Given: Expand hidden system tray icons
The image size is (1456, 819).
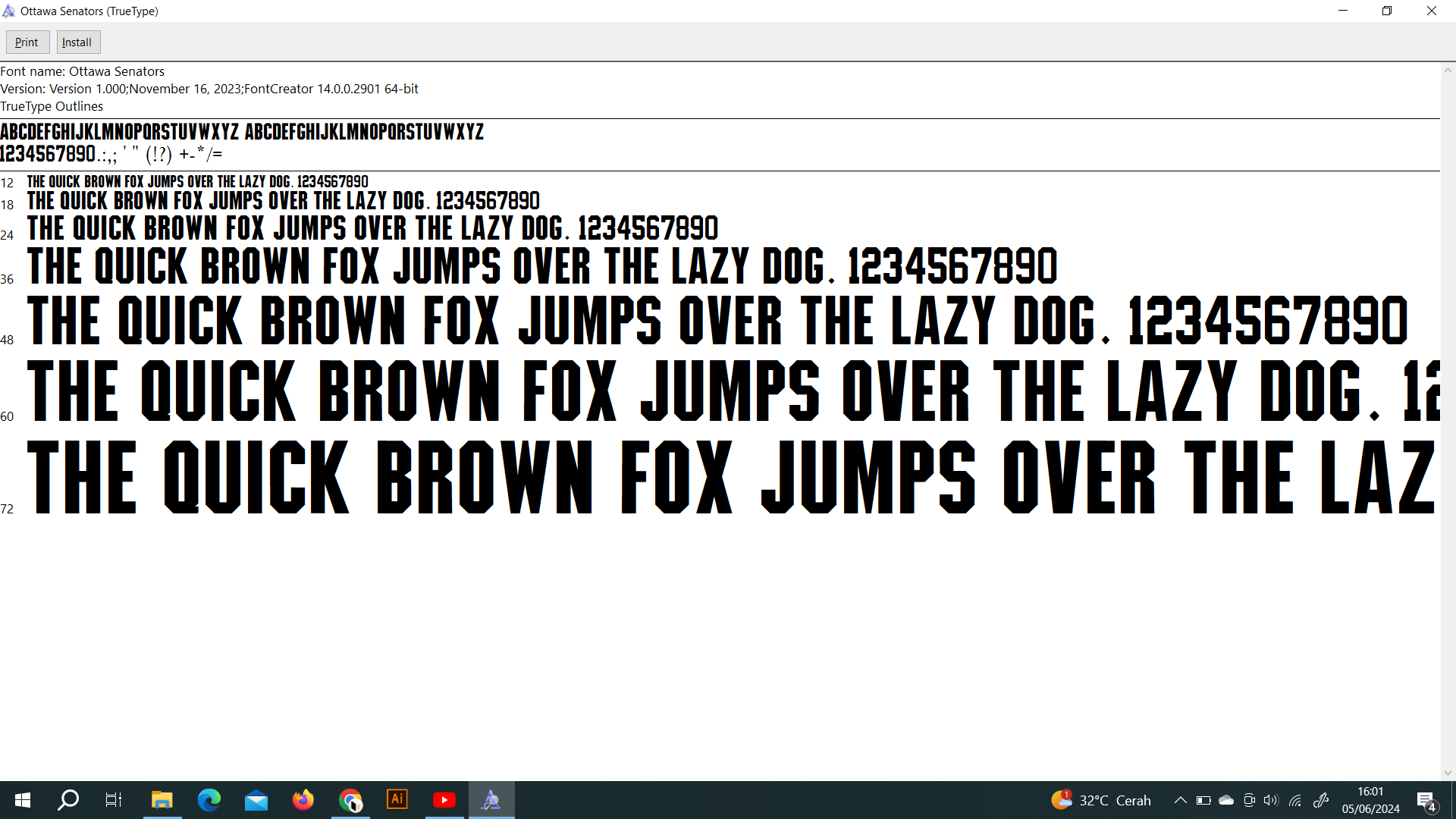Looking at the screenshot, I should click(1180, 800).
